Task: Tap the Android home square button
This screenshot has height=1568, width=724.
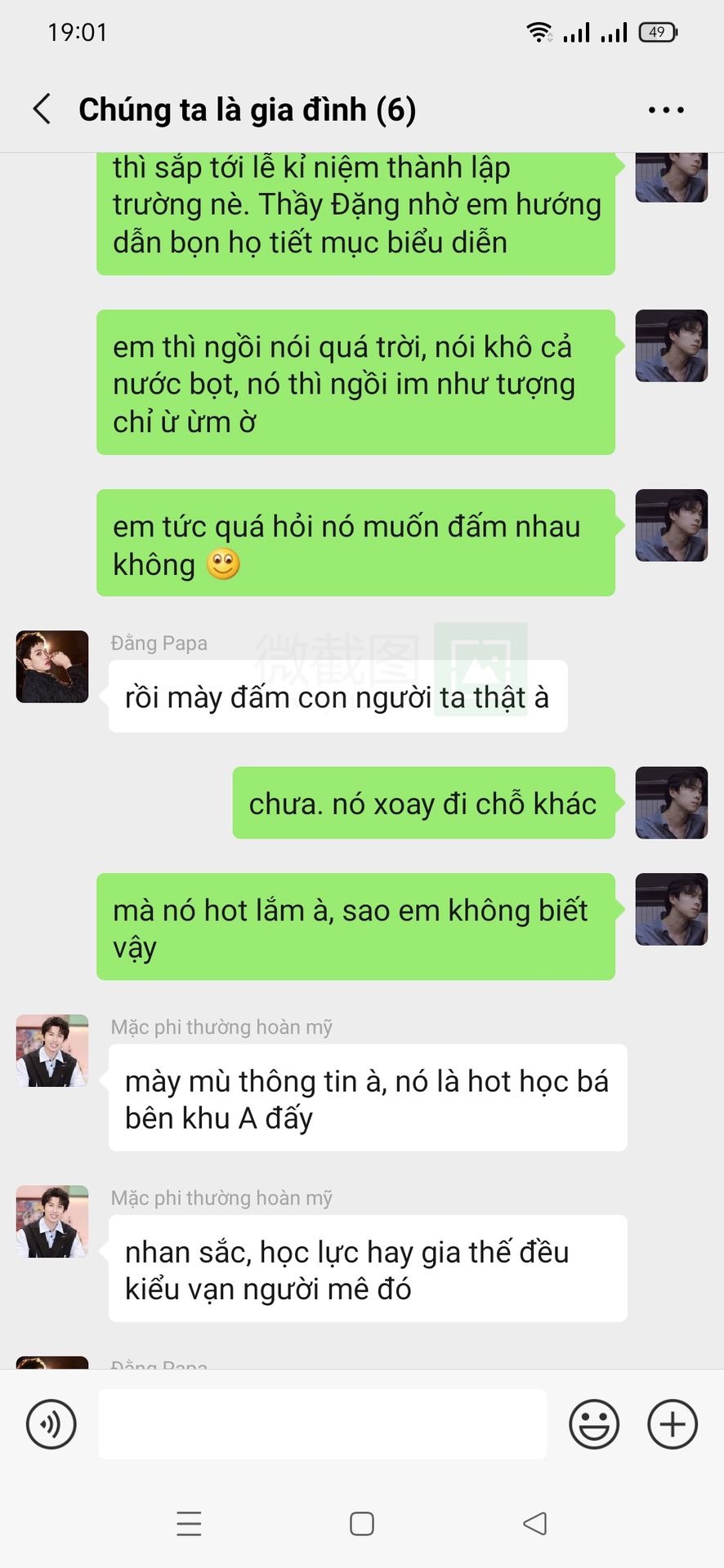Action: (x=362, y=1524)
